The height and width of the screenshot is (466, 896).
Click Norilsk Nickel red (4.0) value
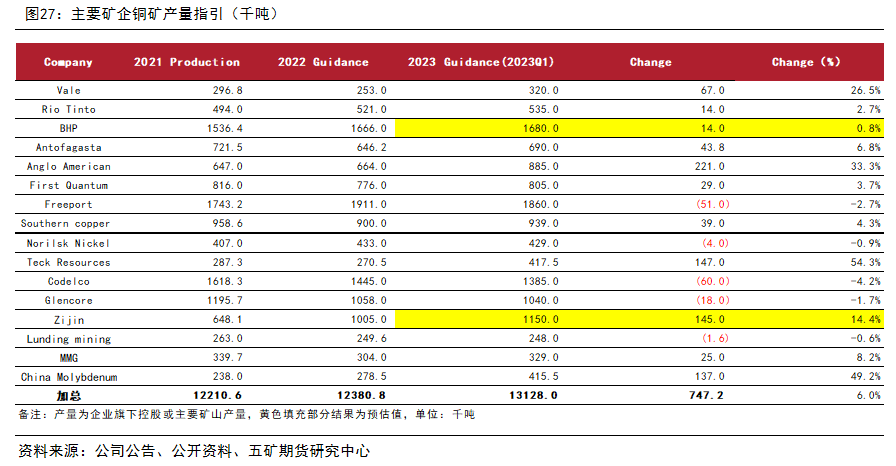(715, 243)
